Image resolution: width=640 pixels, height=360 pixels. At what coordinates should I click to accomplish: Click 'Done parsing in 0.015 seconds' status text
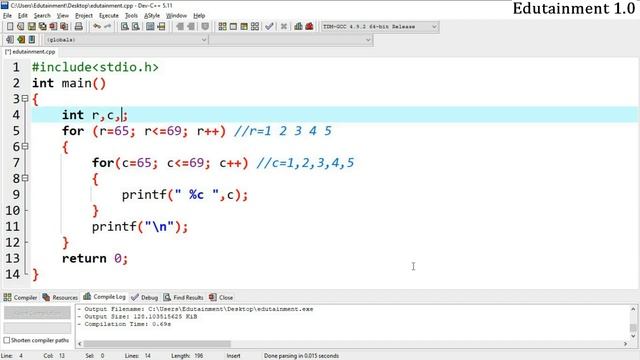(x=301, y=356)
